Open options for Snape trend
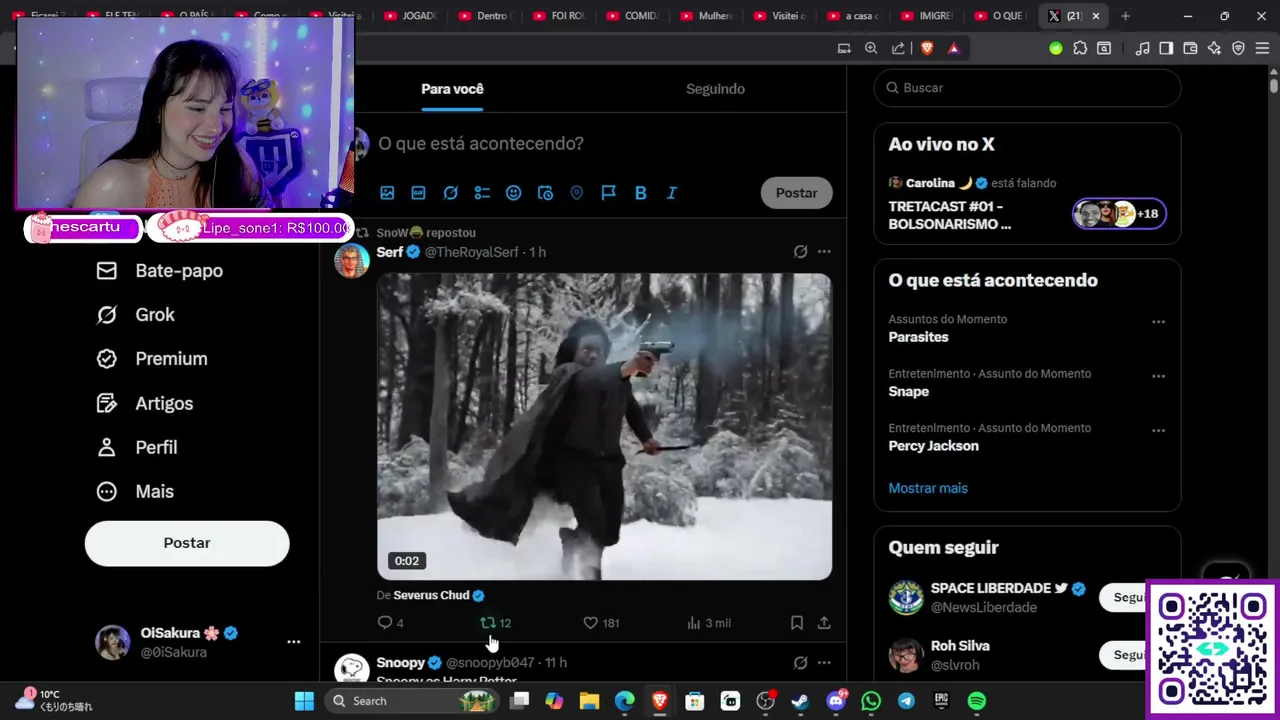 1158,376
